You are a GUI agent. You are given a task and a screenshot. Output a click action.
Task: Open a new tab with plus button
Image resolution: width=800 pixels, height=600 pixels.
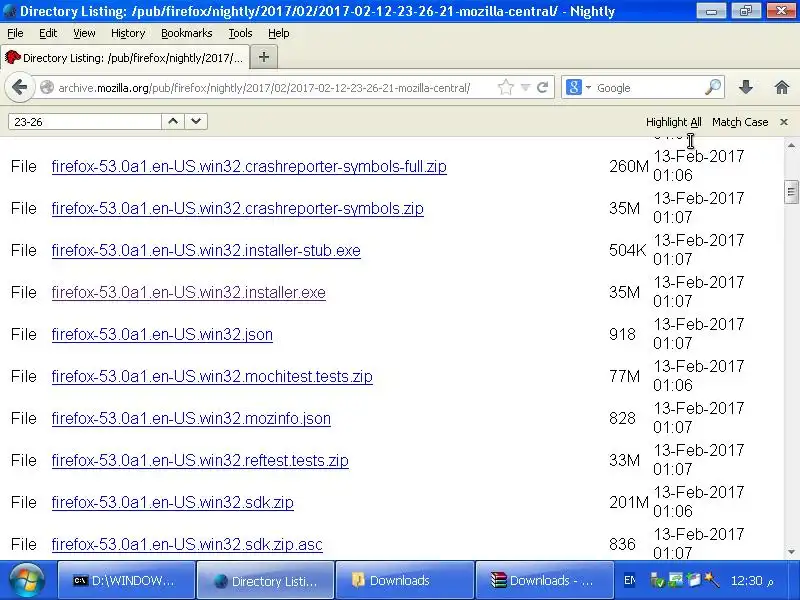point(264,57)
